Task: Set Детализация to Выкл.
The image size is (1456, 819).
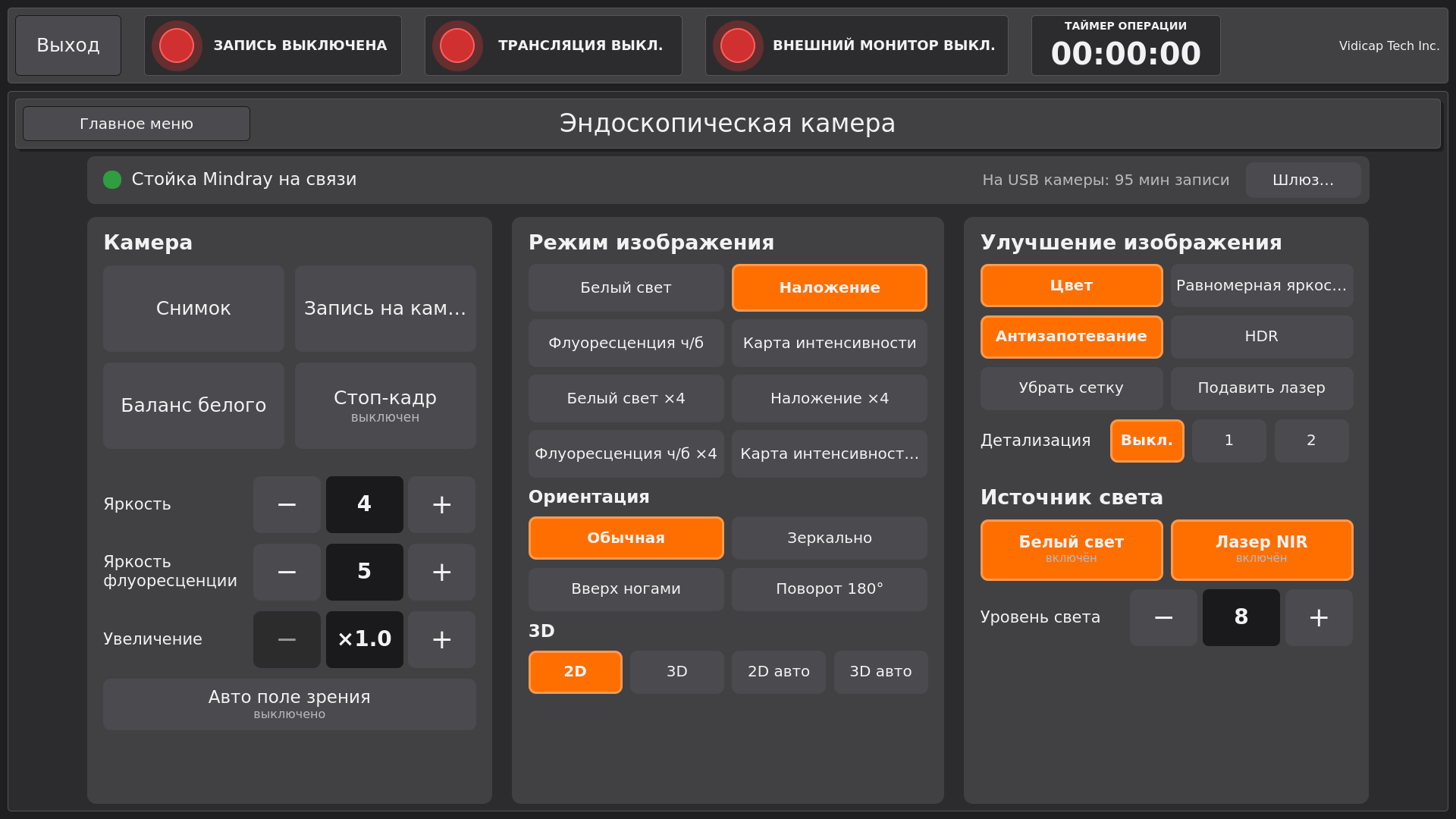Action: tap(1147, 441)
